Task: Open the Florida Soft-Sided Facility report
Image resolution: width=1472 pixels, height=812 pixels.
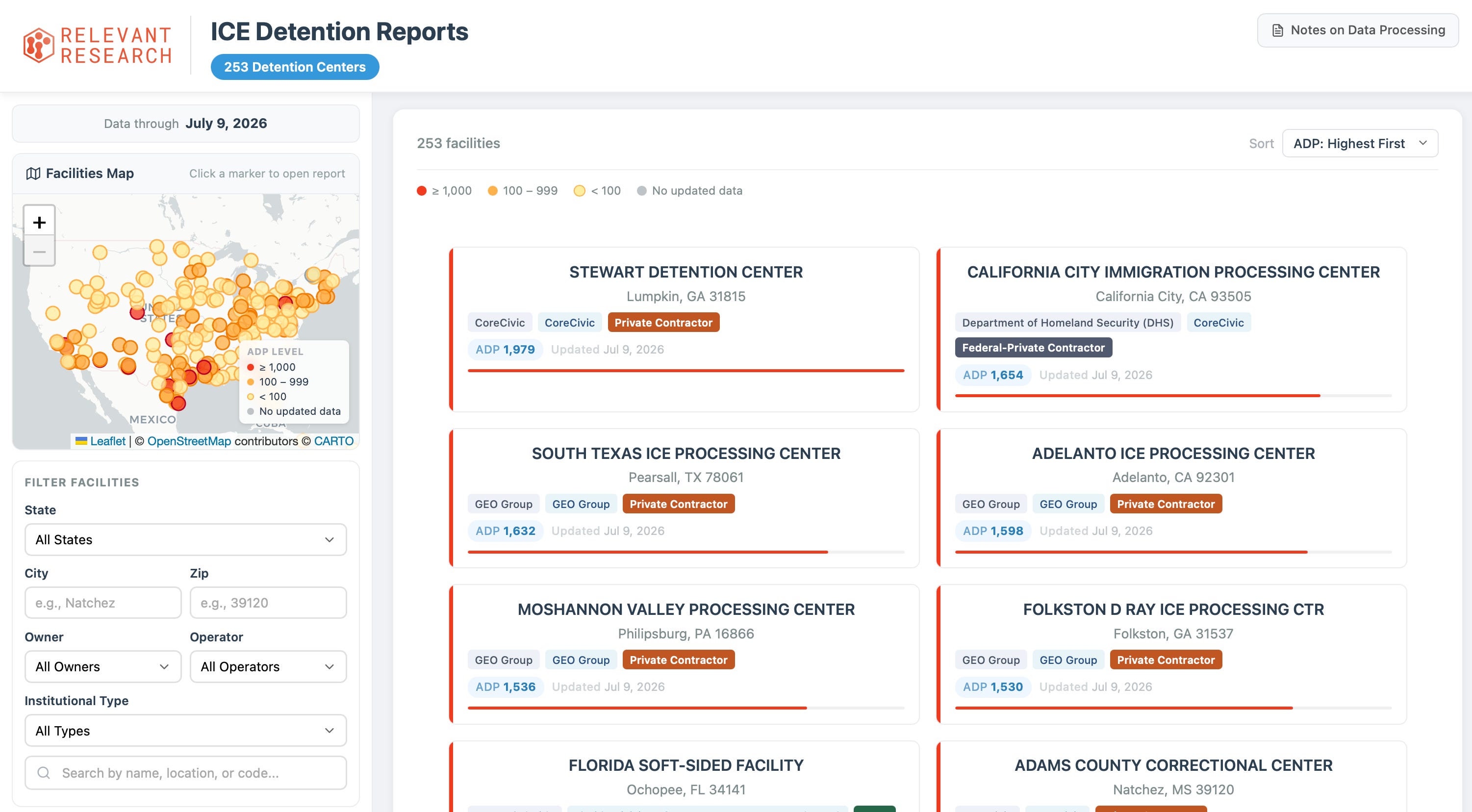Action: tap(685, 765)
